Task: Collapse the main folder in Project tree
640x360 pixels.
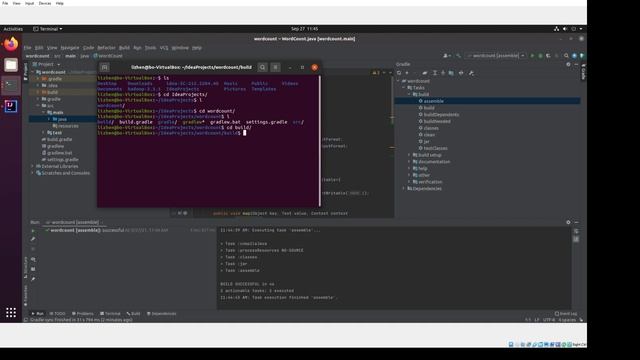Action: click(x=44, y=112)
